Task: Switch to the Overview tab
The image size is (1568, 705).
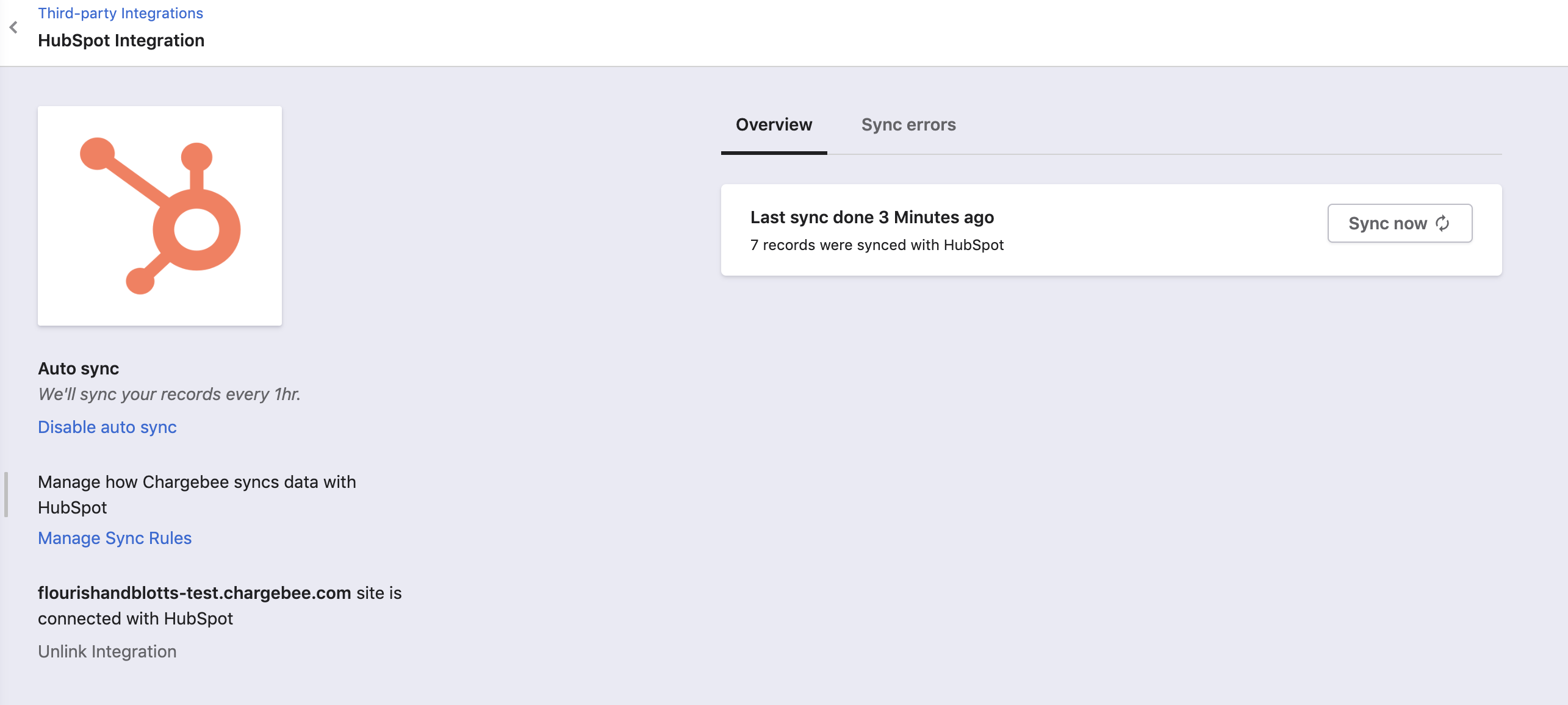Action: (x=774, y=124)
